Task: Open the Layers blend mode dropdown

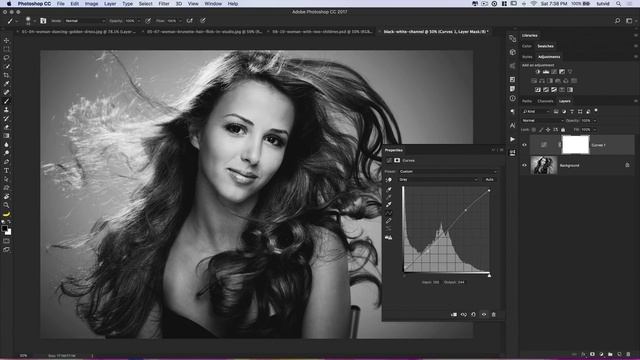Action: coord(543,120)
